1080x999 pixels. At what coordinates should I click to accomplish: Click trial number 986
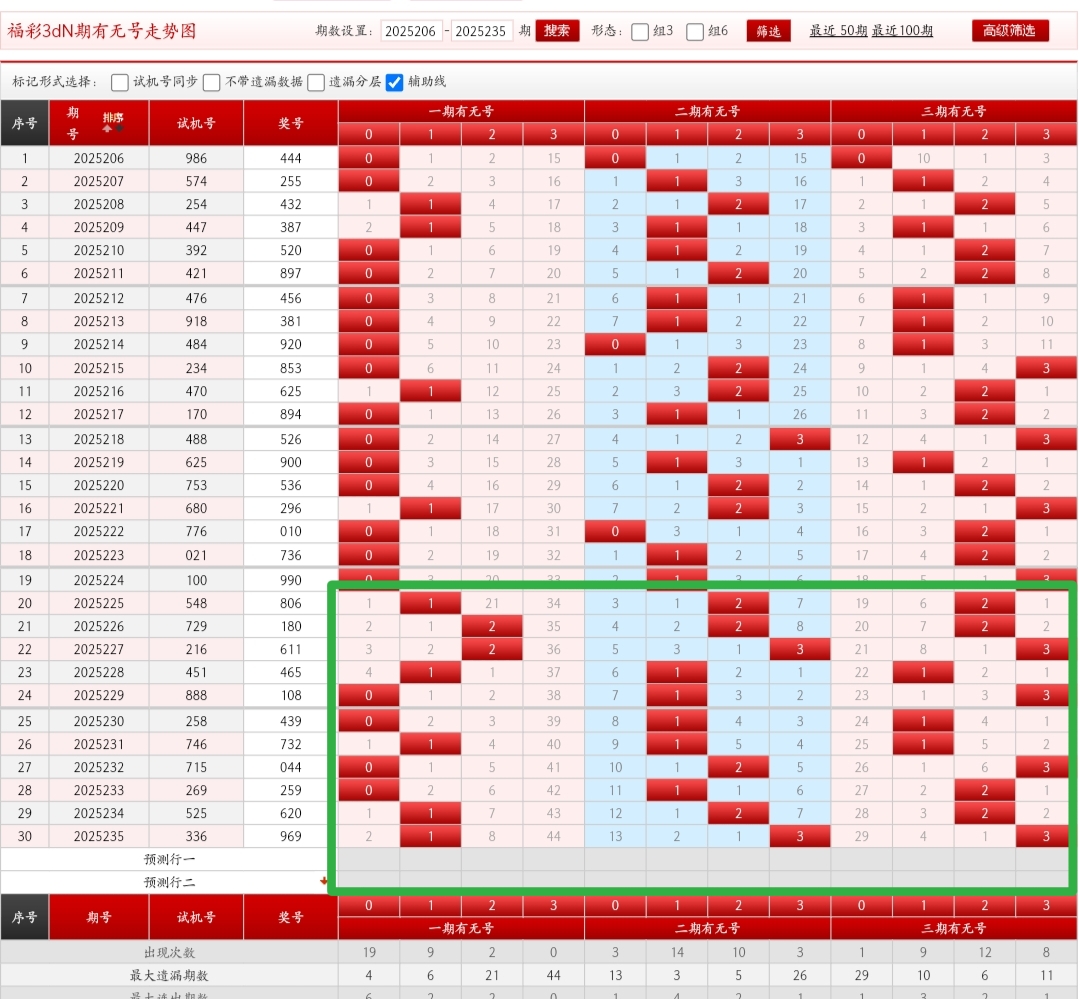click(x=196, y=158)
